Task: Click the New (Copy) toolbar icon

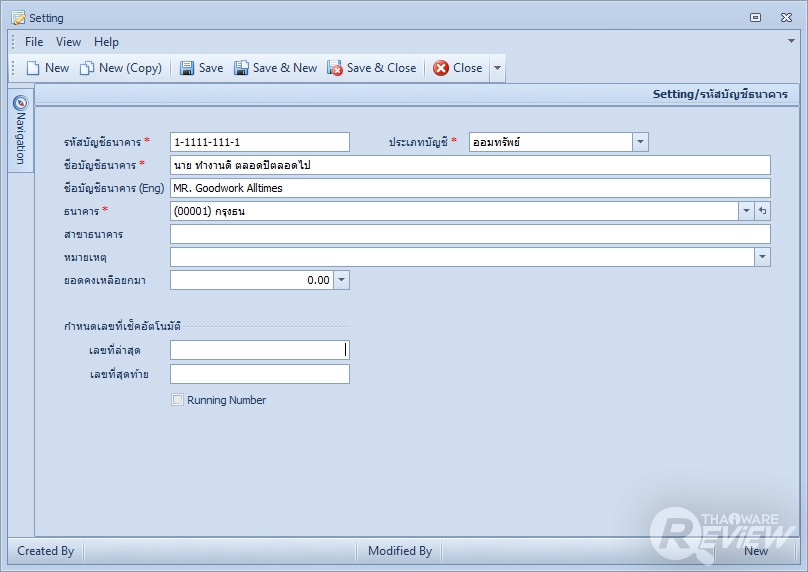Action: tap(87, 68)
